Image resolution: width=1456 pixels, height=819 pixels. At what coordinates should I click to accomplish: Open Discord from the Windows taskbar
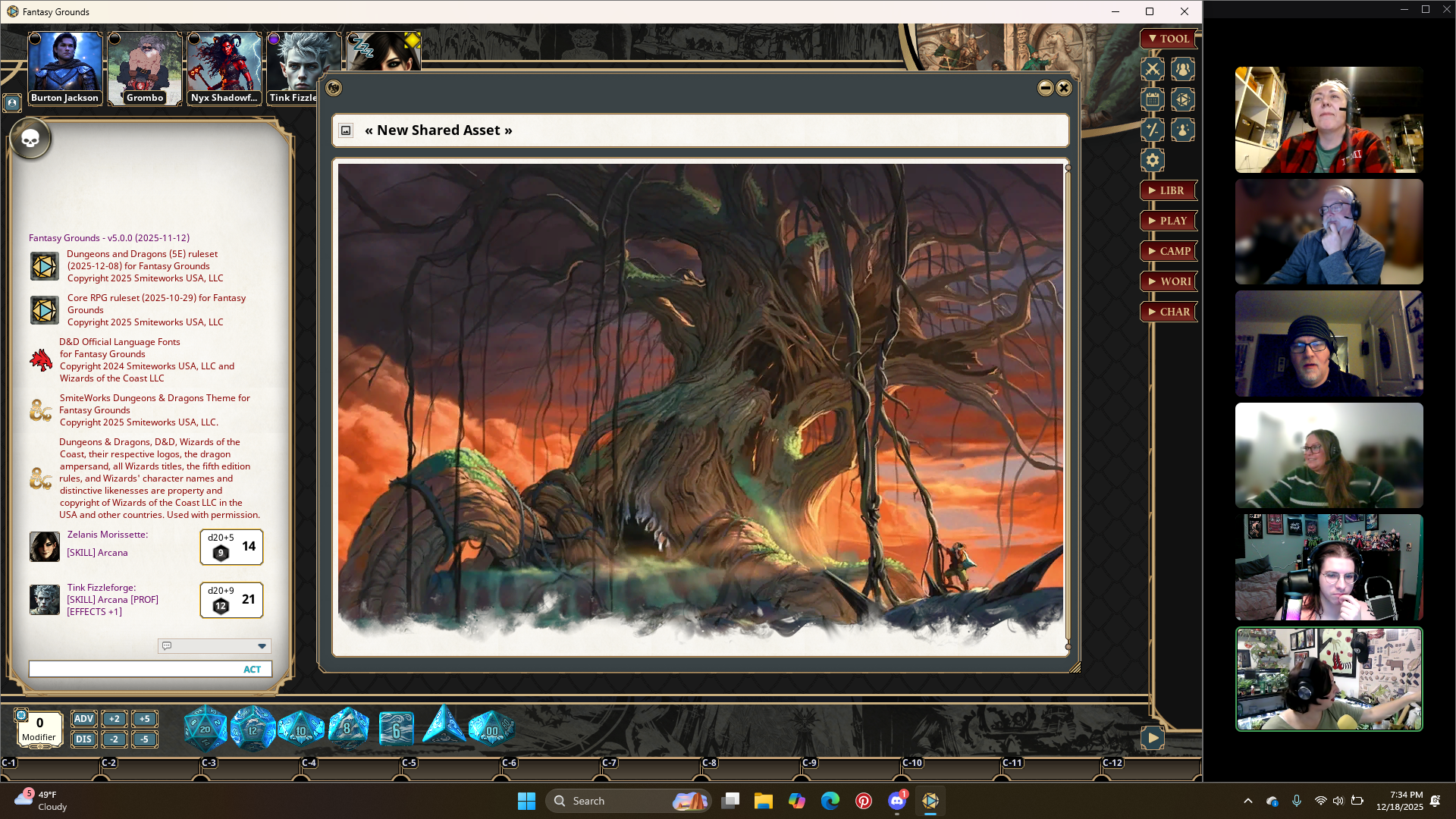(896, 801)
